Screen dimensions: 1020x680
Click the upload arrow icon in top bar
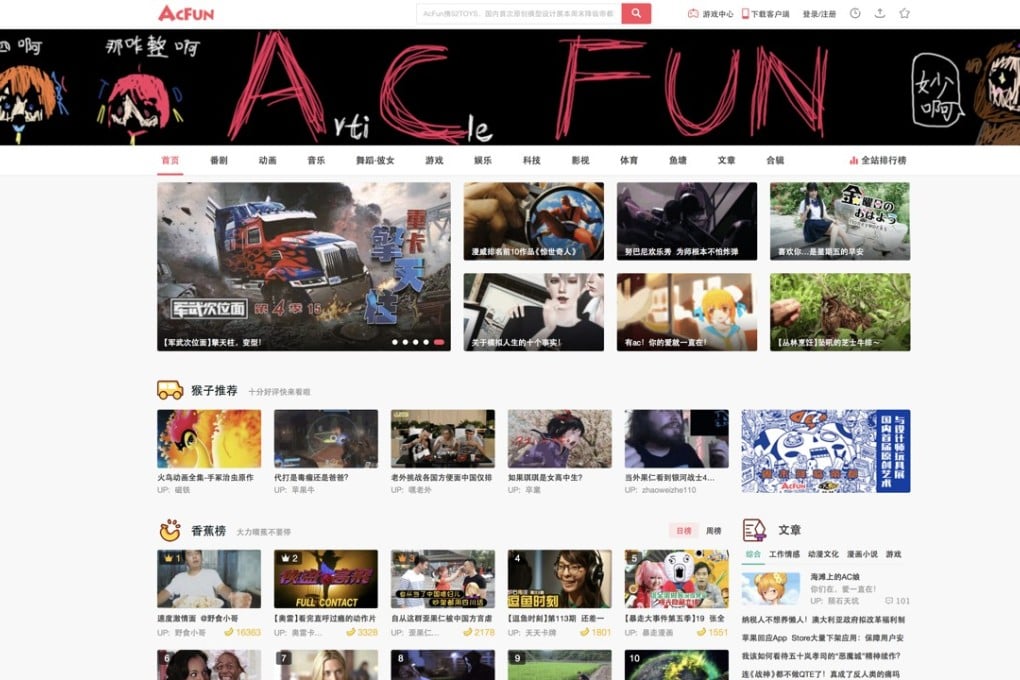click(879, 13)
